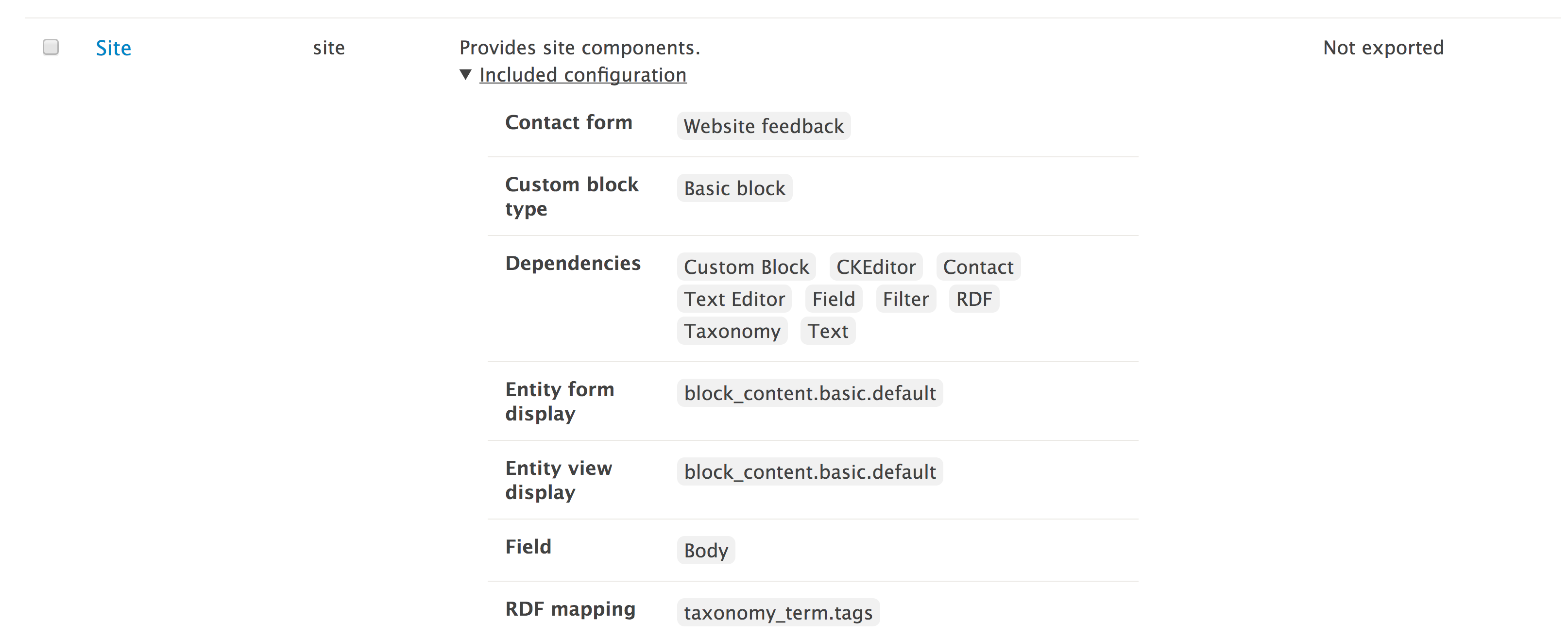
Task: Click the taxonomy_term.tags RDF mapping tag
Action: point(777,612)
